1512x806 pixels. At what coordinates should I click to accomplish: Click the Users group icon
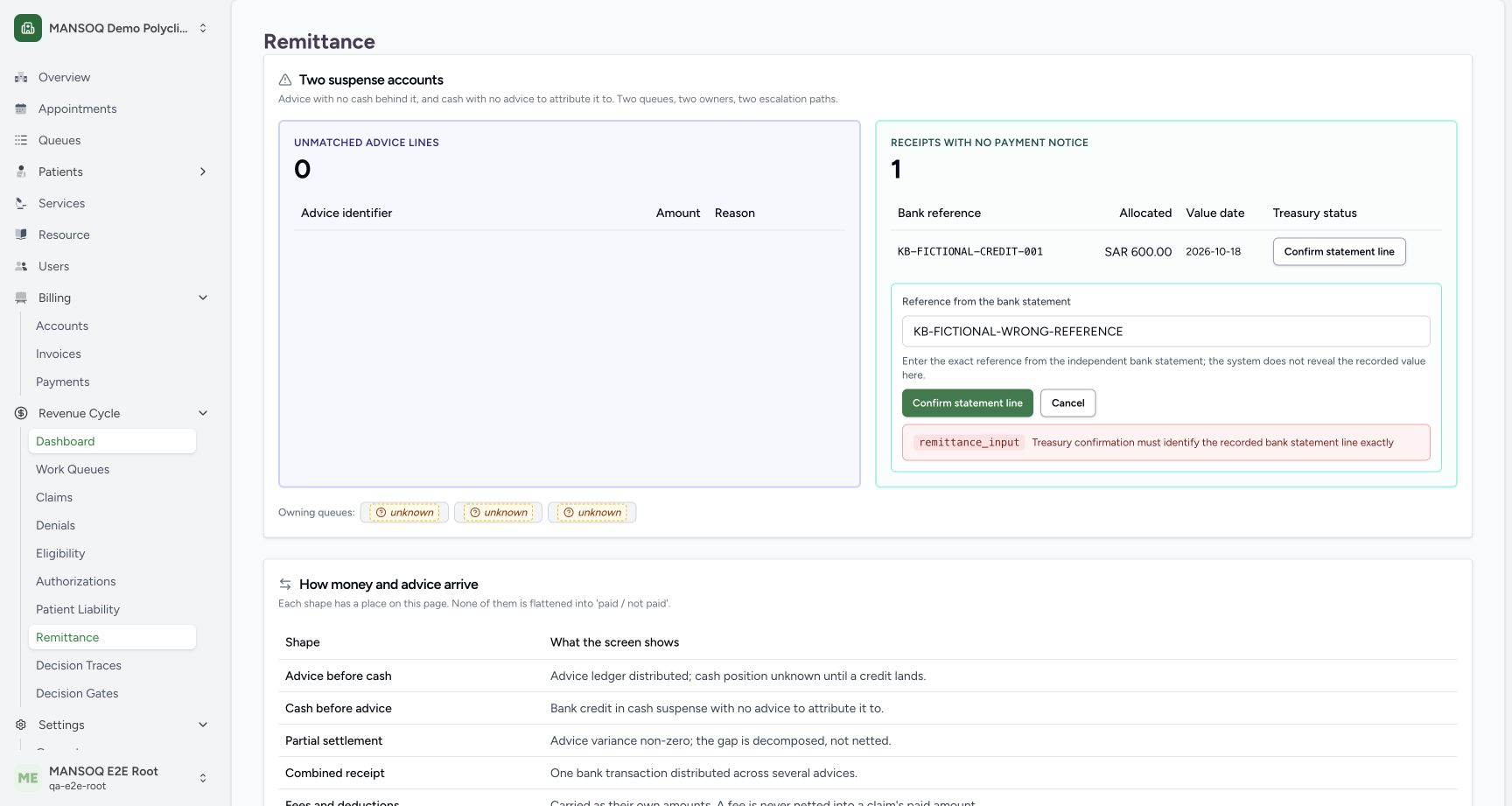[x=21, y=267]
